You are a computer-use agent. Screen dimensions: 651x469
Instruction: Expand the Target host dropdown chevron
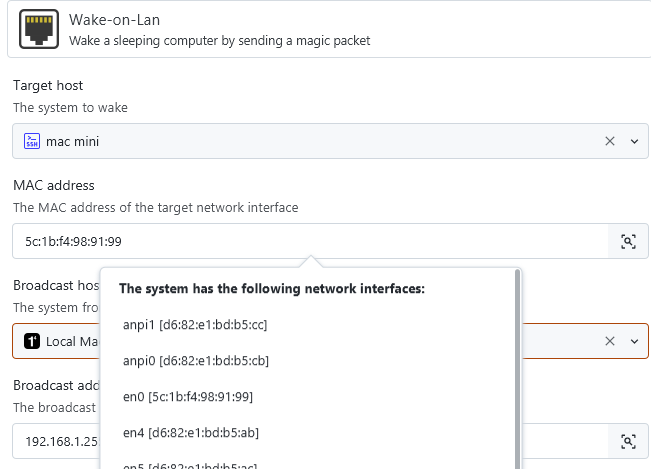tap(634, 142)
